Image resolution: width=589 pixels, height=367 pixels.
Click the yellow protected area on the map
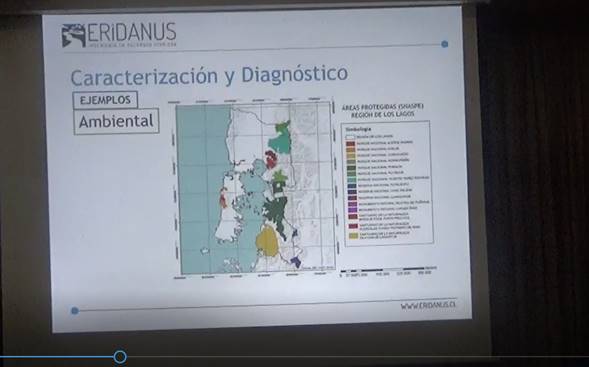pyautogui.click(x=267, y=242)
